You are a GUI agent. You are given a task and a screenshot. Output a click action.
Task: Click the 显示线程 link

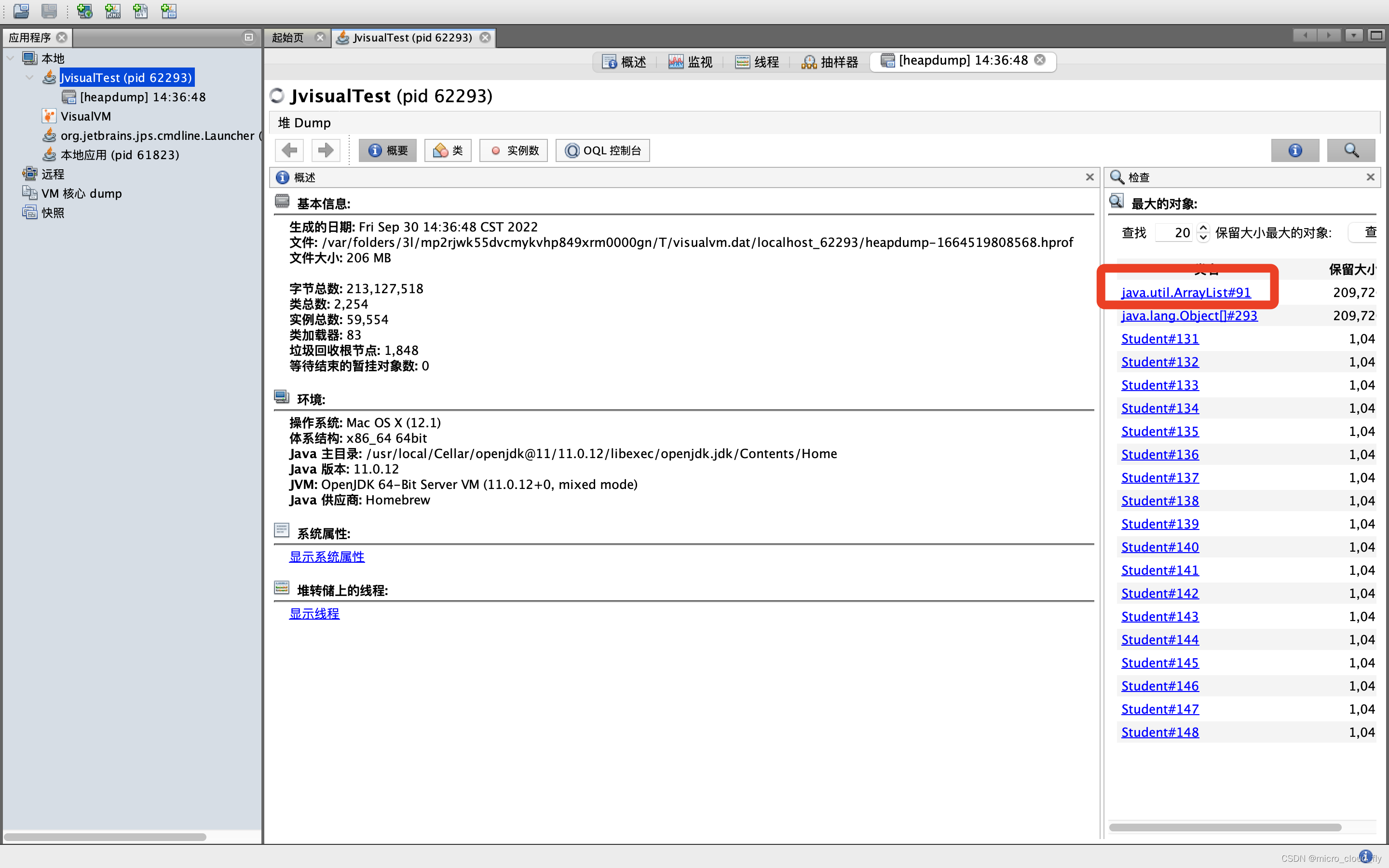[x=314, y=614]
